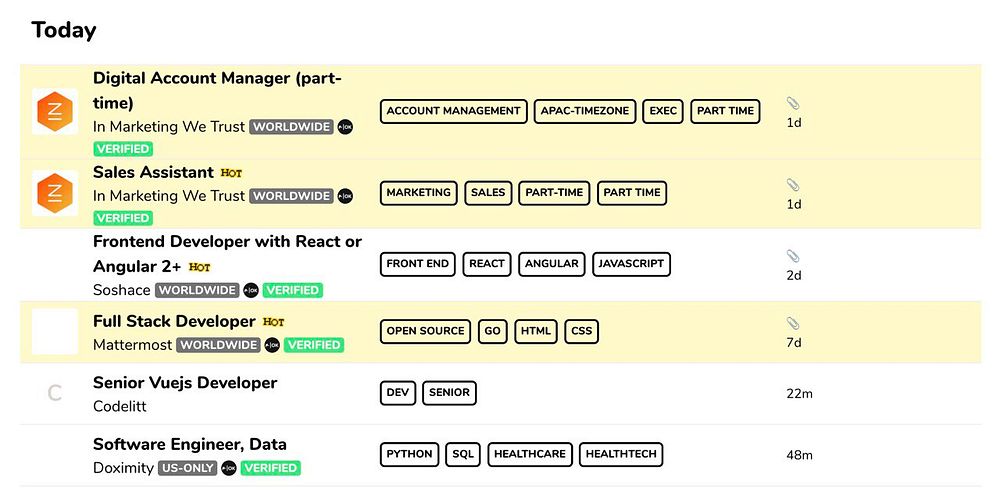1000x495 pixels.
Task: Click the Codelitt 'C' logo placeholder
Action: 55,393
